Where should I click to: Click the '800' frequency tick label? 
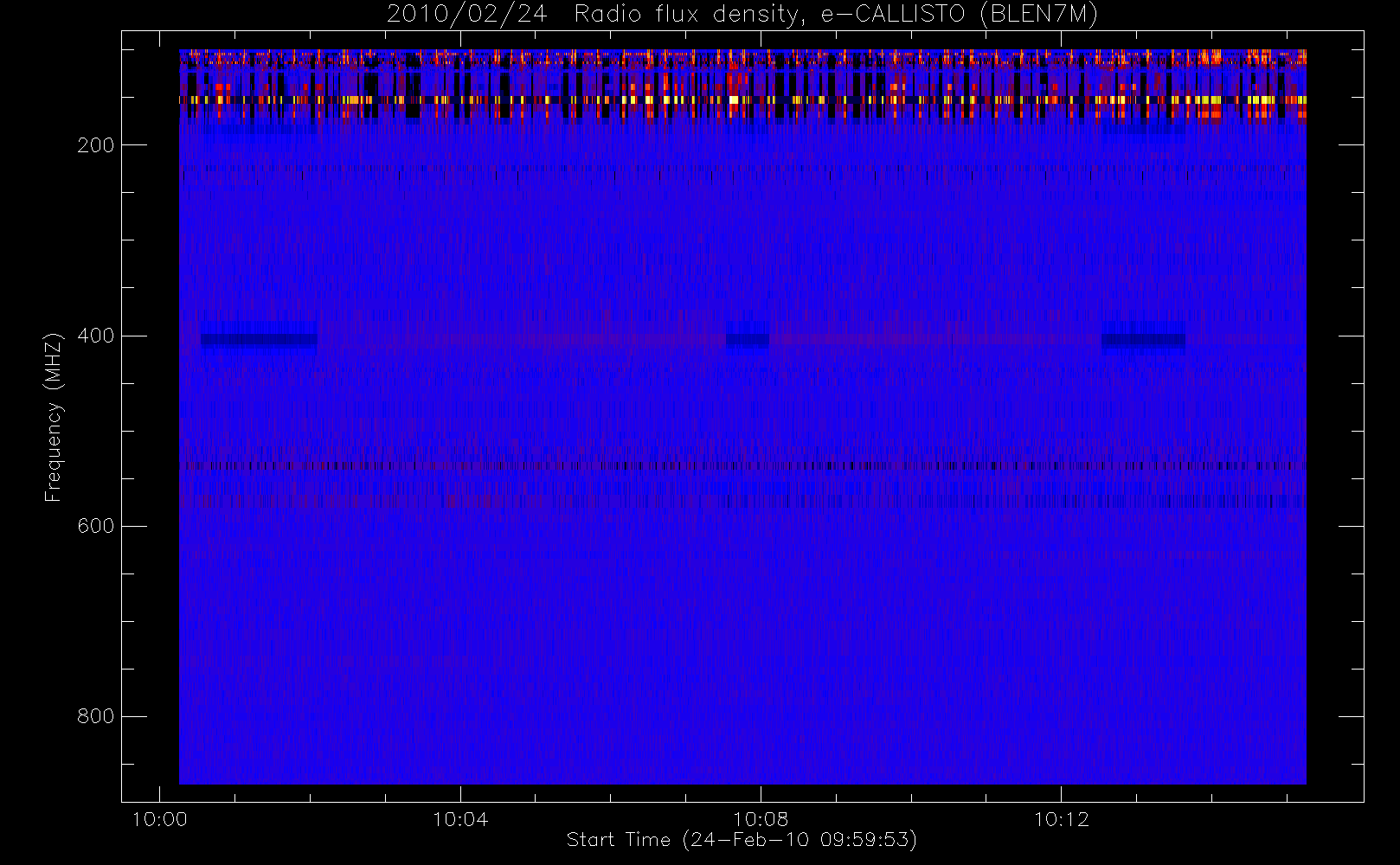tap(96, 716)
